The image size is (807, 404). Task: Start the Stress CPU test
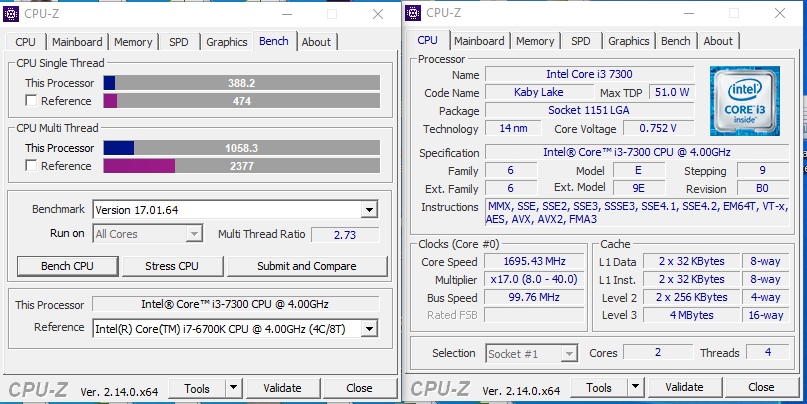click(x=172, y=266)
